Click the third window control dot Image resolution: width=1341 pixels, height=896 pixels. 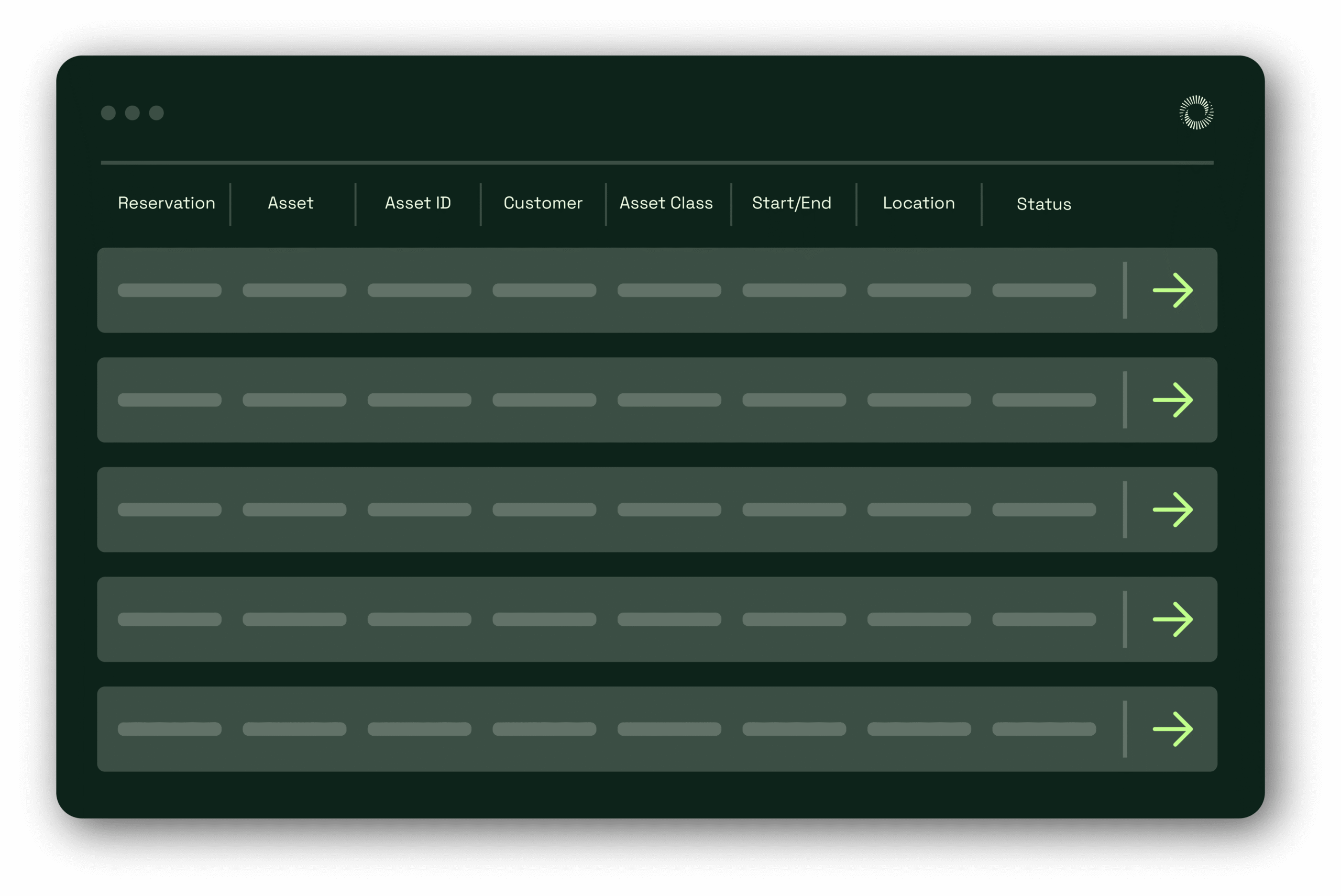coord(156,113)
